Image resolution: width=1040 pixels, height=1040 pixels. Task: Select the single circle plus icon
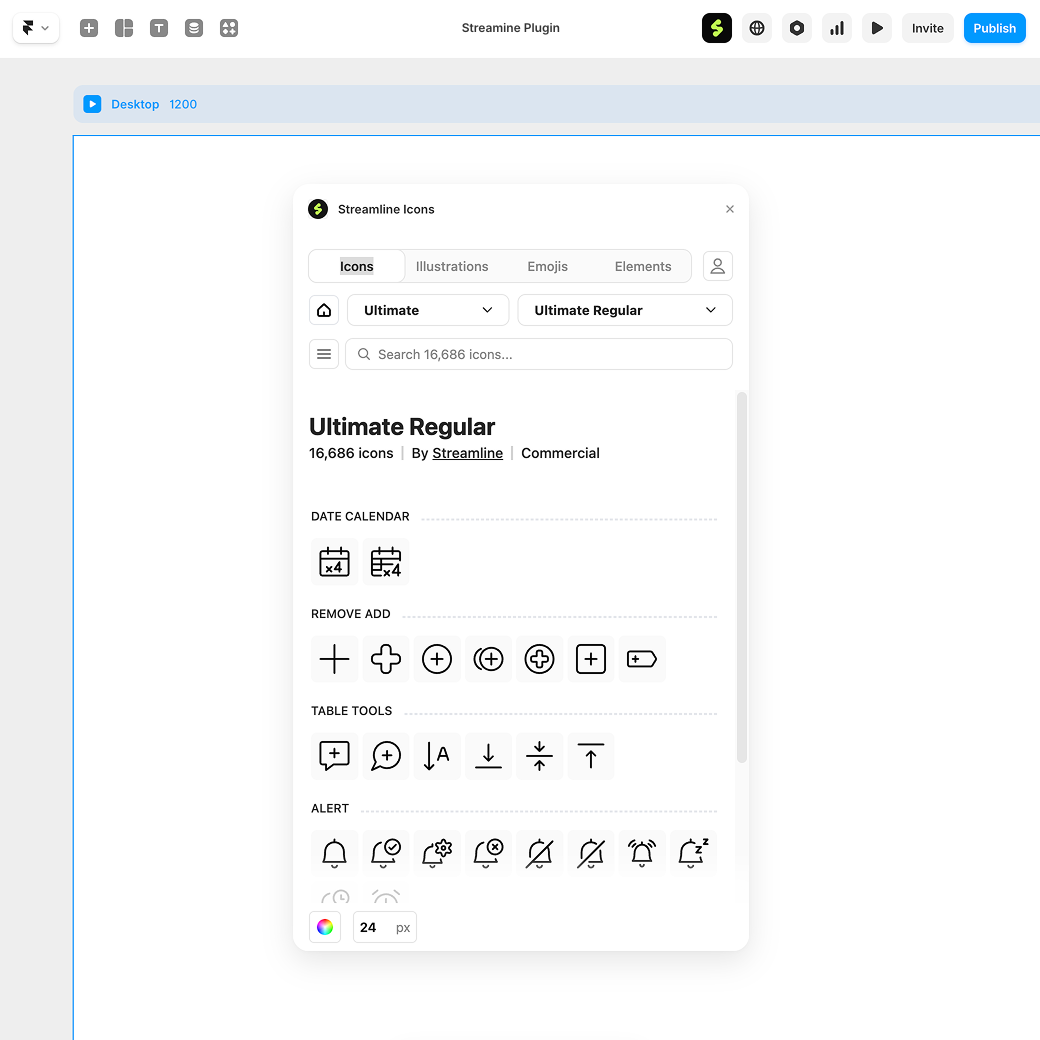[437, 659]
